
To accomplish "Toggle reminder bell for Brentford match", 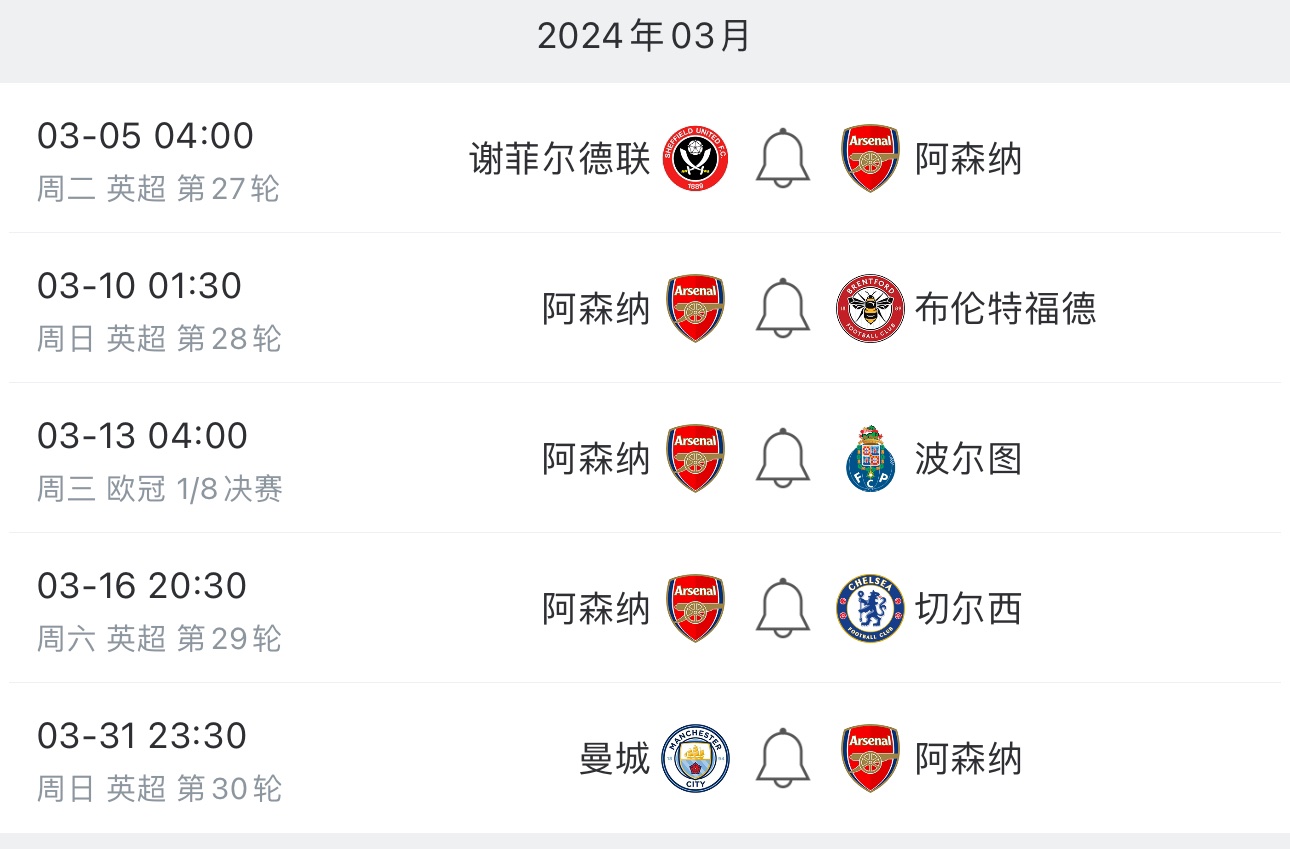I will (x=783, y=308).
